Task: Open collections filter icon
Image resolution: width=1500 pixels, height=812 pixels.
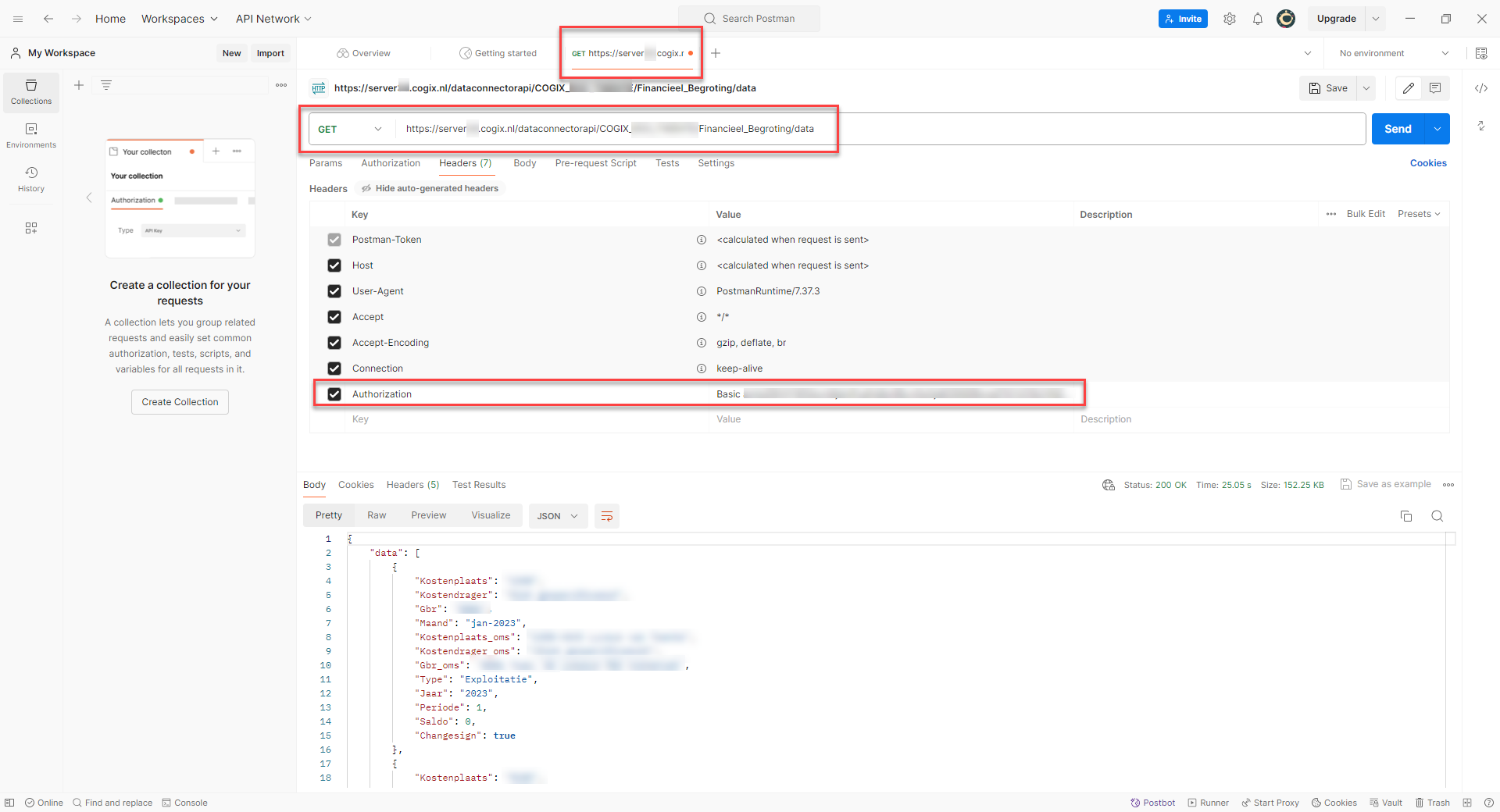Action: (106, 85)
